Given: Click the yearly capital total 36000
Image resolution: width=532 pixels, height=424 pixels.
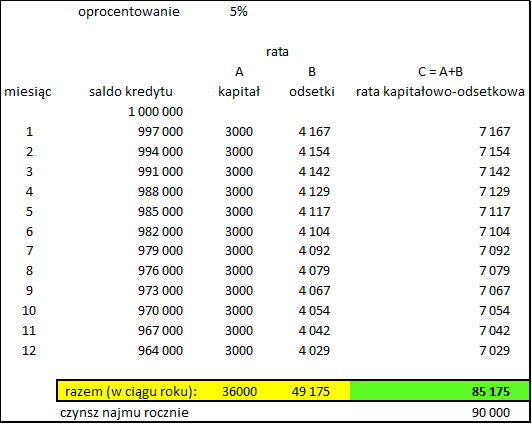Looking at the screenshot, I should pyautogui.click(x=240, y=391).
